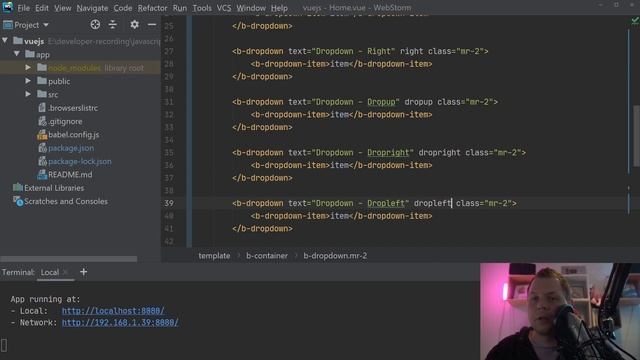This screenshot has width=640, height=360.
Task: Open the VCS menu
Action: (224, 8)
